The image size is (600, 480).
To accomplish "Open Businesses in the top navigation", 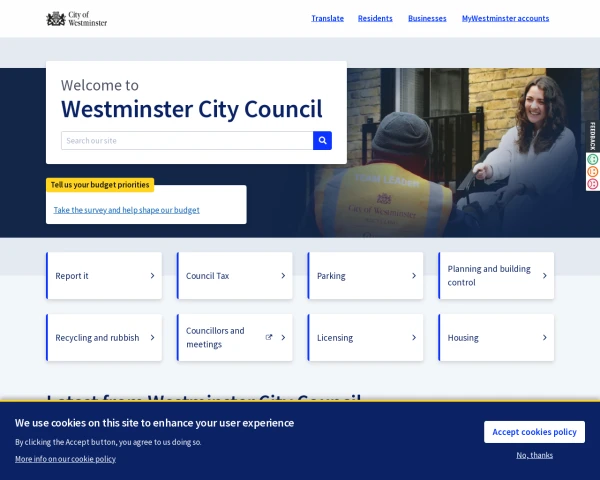I will coord(427,18).
